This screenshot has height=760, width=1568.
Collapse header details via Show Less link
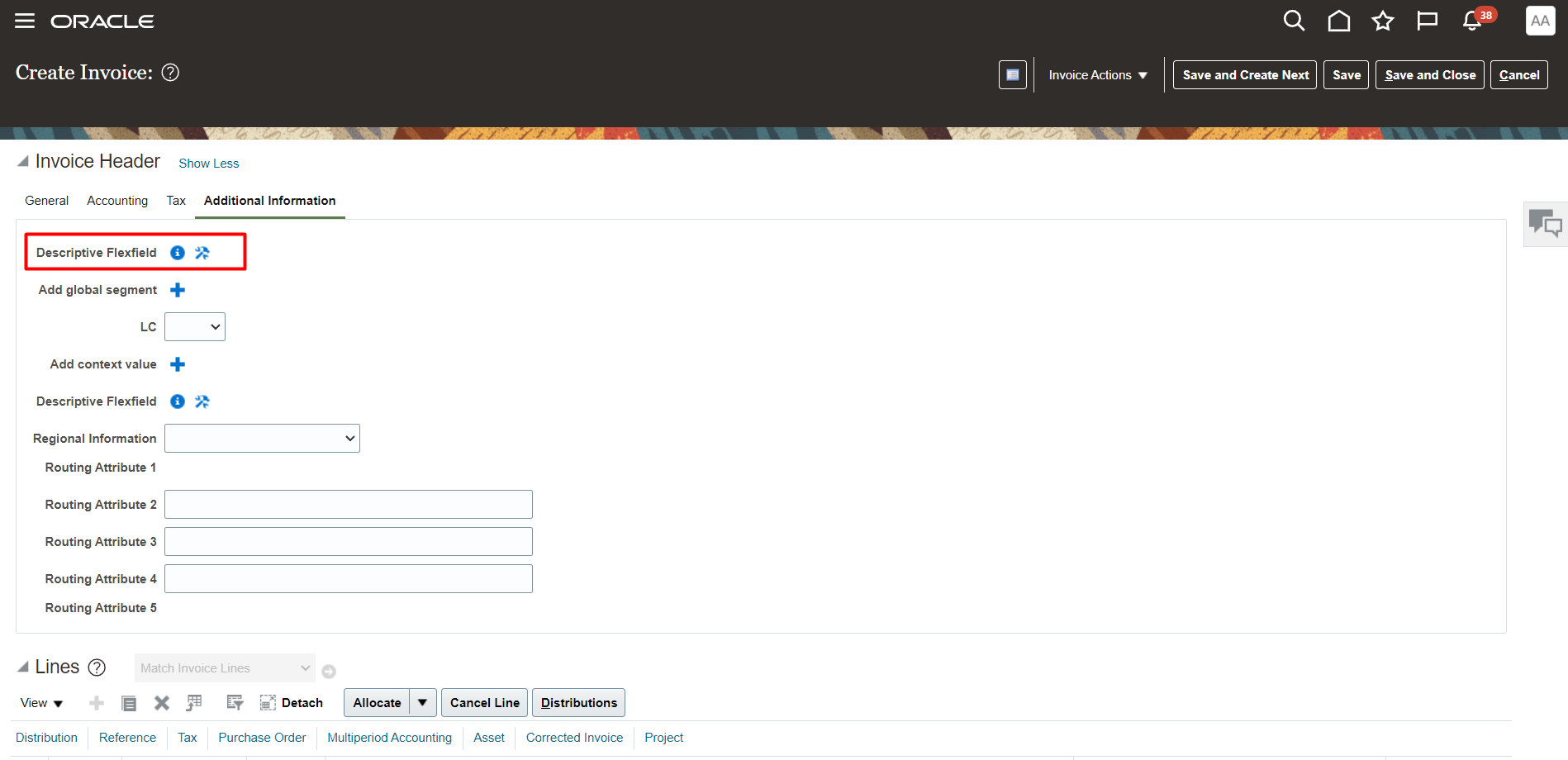point(208,163)
